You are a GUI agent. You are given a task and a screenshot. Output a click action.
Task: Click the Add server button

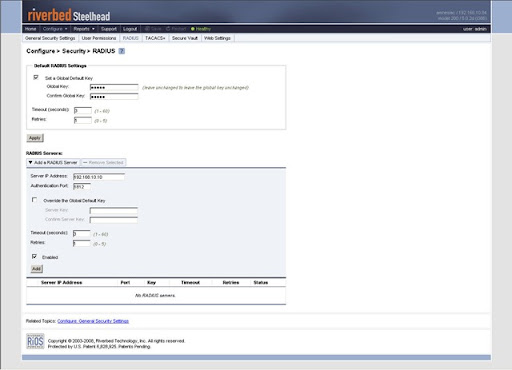pyautogui.click(x=36, y=269)
